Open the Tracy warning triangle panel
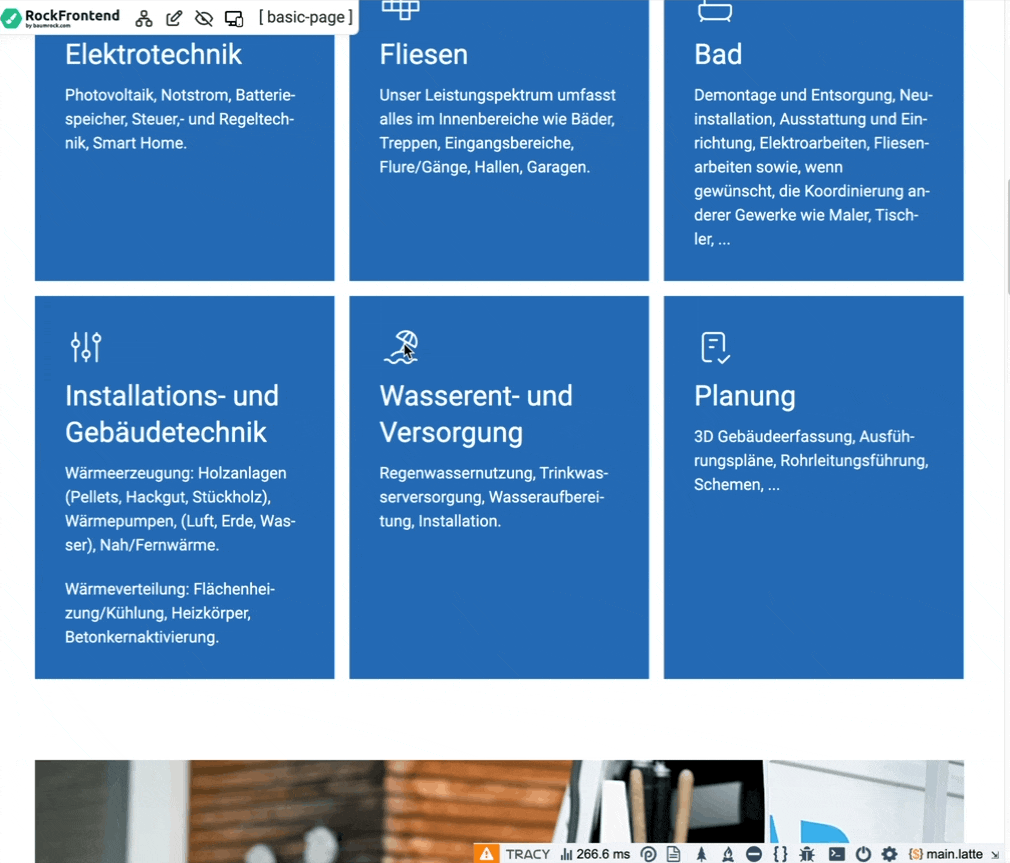 click(x=486, y=854)
